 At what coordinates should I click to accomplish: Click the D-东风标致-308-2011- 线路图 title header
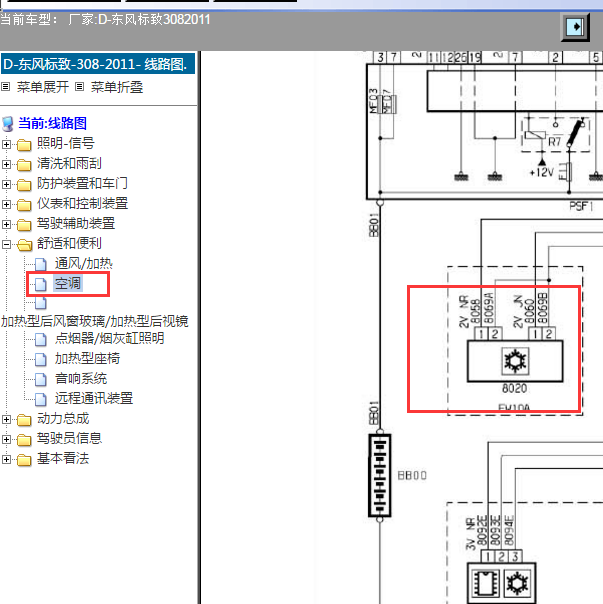[98, 64]
